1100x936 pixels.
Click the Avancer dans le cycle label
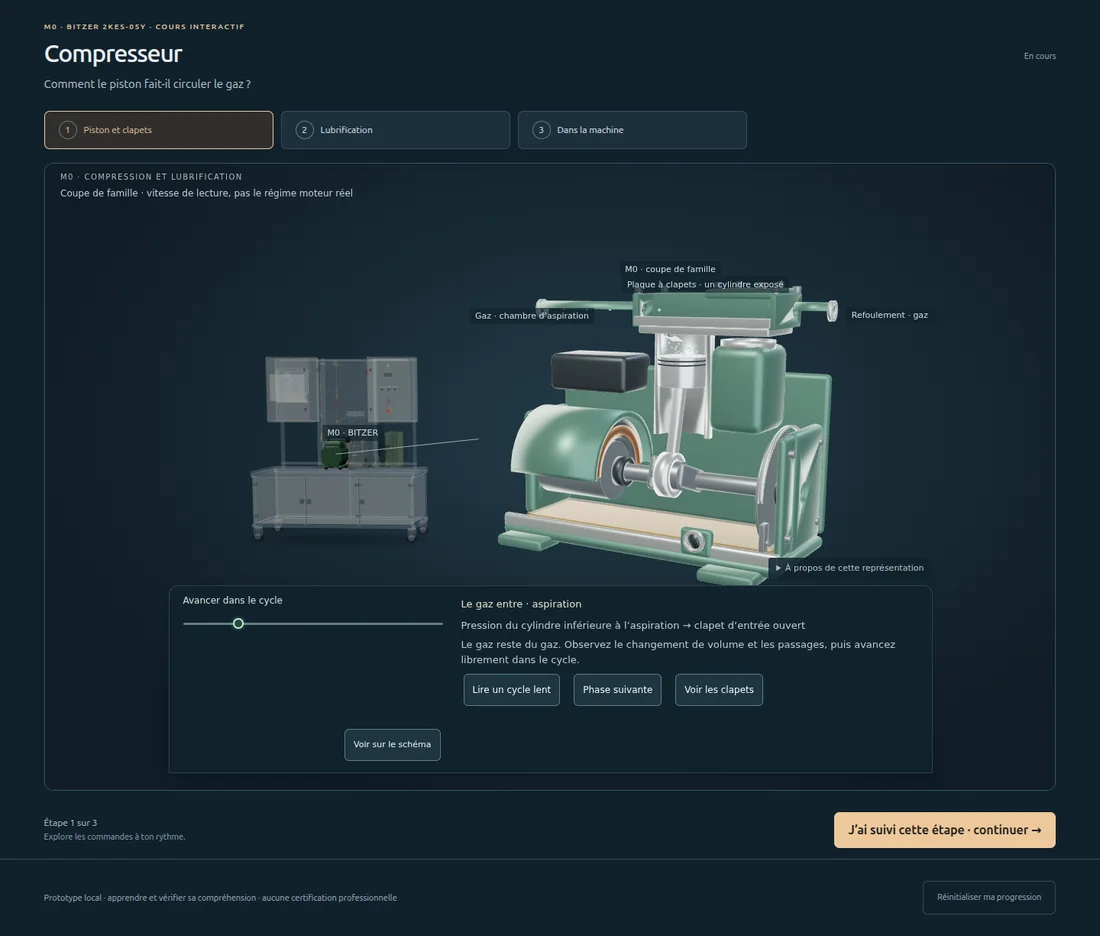pos(232,601)
